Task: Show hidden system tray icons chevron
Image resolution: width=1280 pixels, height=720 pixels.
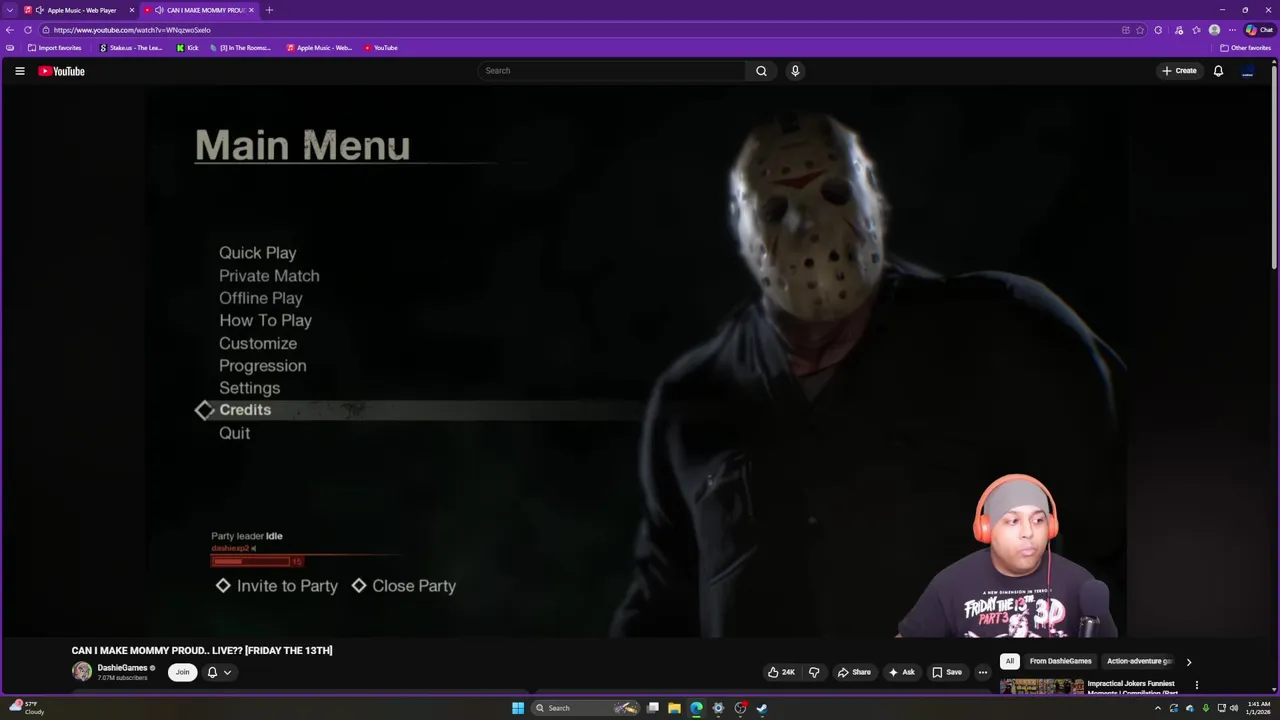Action: (1158, 708)
